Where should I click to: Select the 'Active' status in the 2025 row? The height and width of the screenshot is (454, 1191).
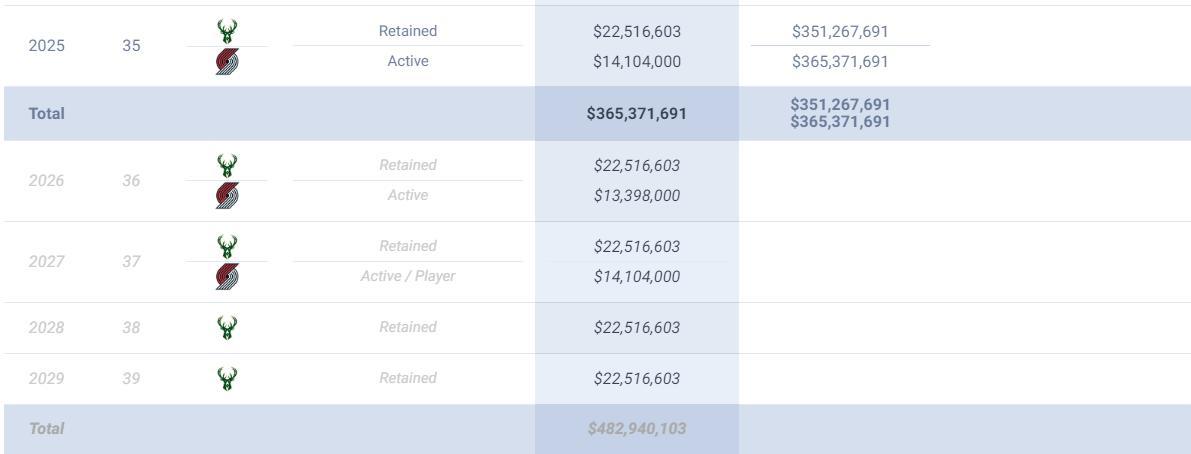(x=407, y=61)
